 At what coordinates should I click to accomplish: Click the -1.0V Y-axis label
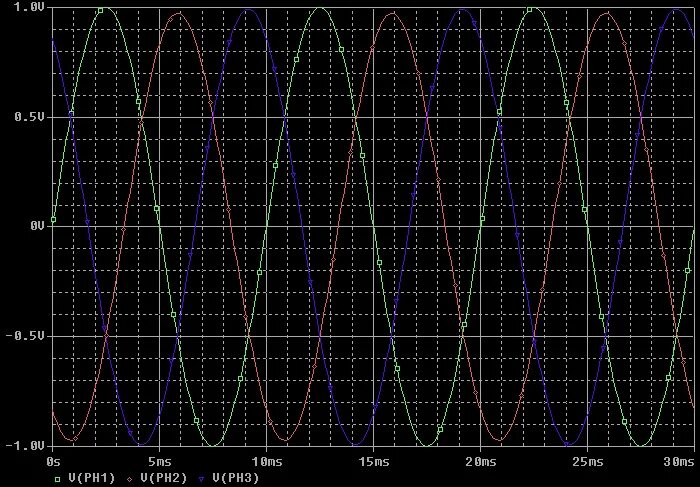click(x=26, y=445)
